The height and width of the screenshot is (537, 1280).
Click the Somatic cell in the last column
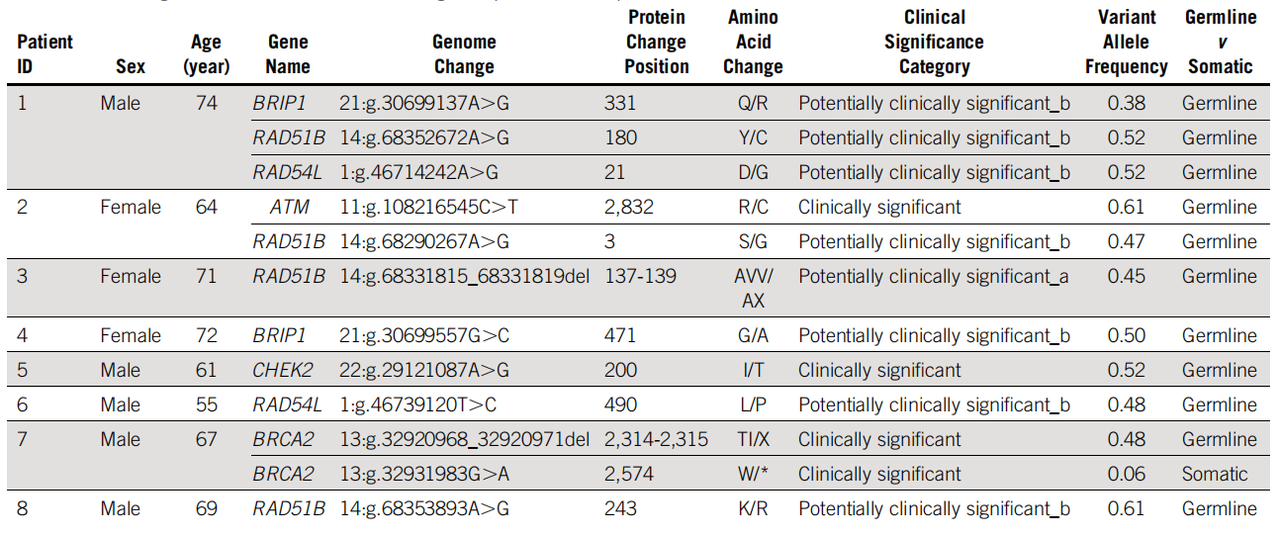click(1215, 474)
